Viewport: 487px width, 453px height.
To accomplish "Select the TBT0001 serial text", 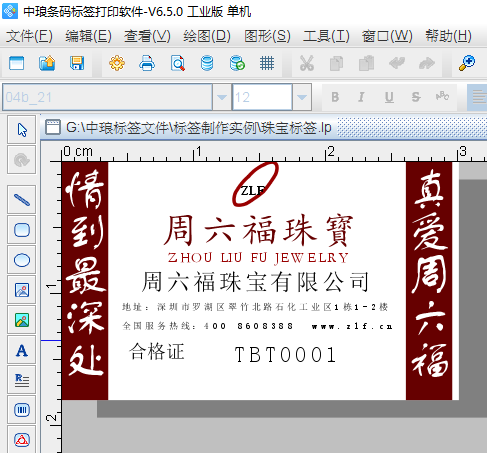I will pos(285,354).
